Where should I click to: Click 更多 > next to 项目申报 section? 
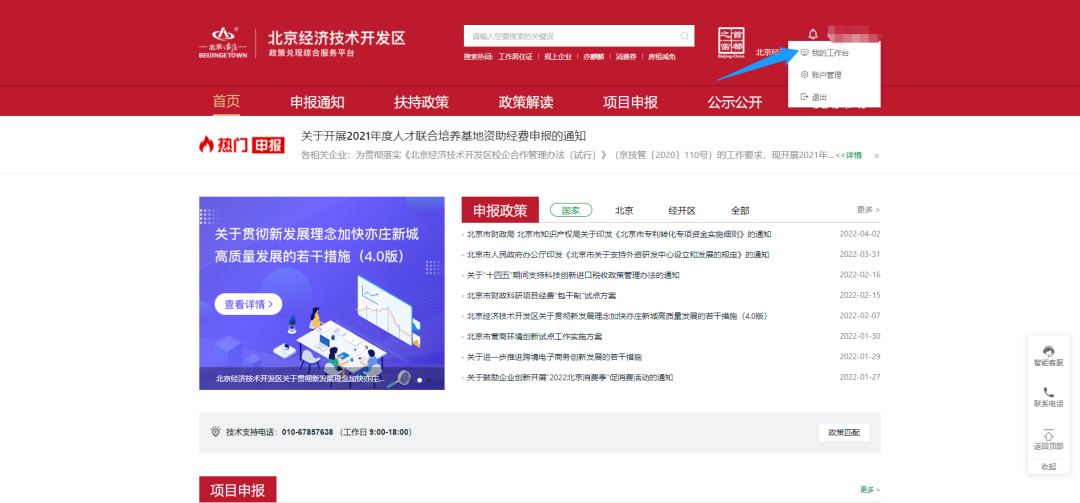(x=869, y=490)
